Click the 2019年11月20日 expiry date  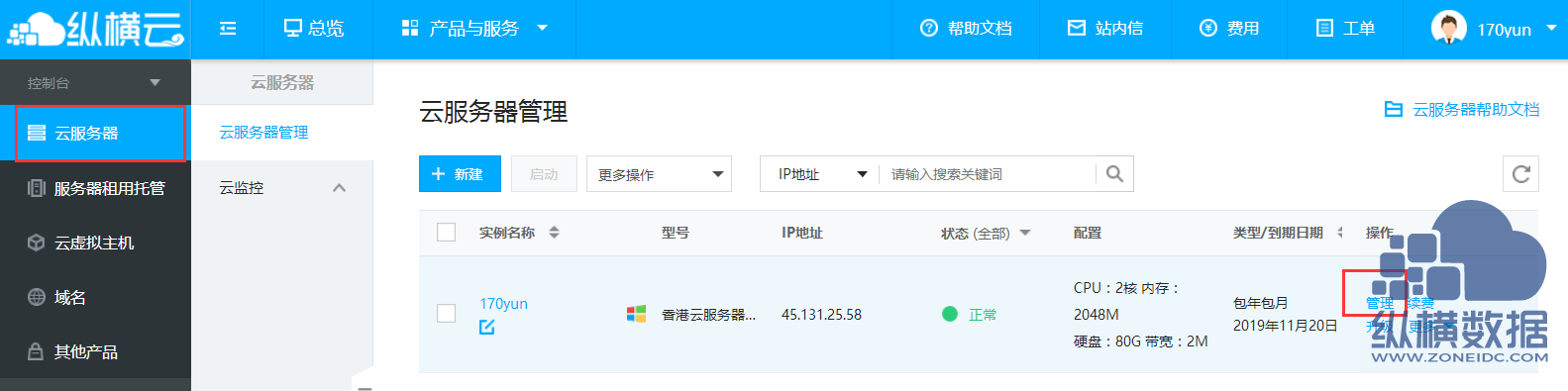point(1285,326)
